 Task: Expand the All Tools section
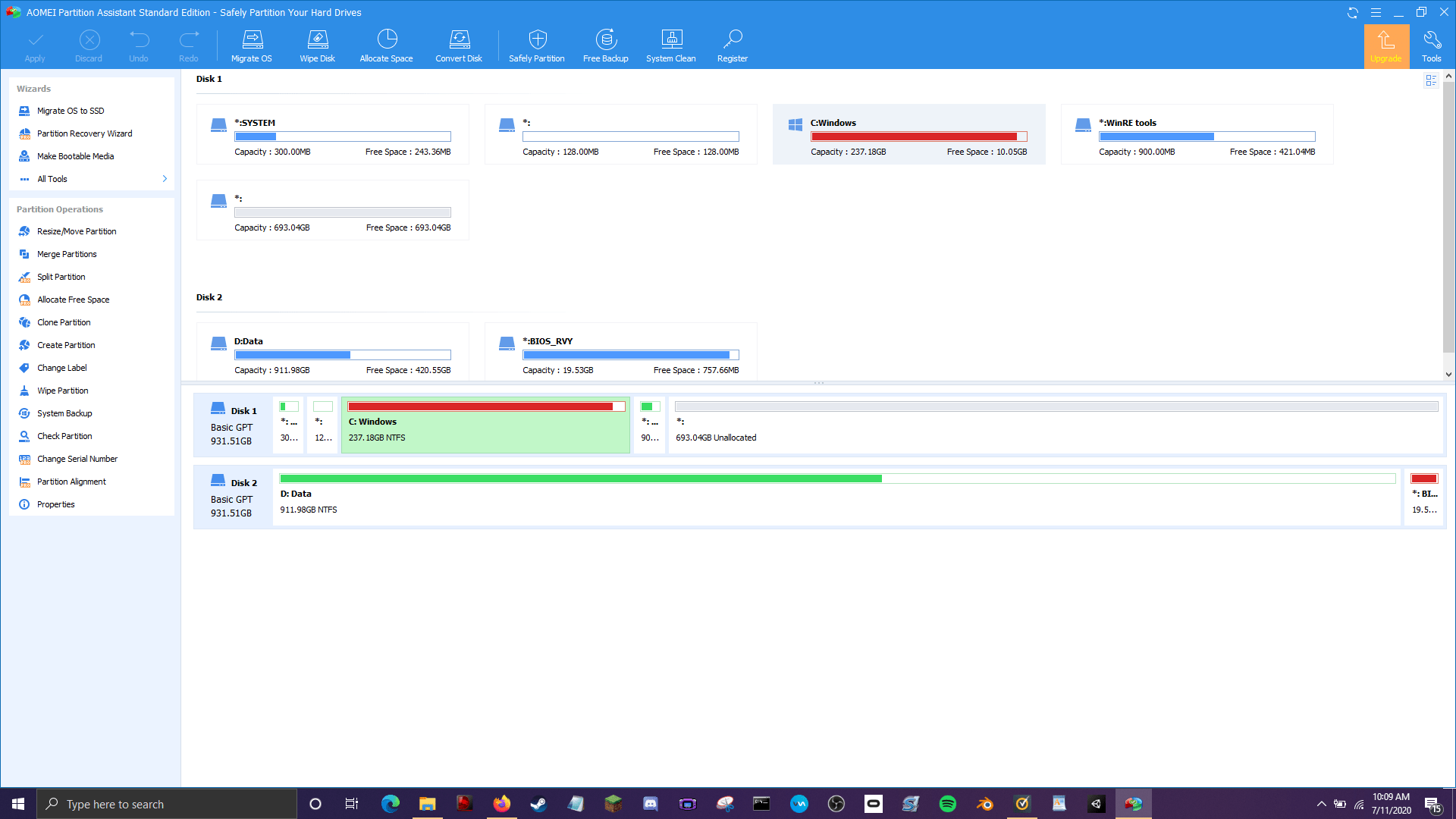tap(53, 178)
